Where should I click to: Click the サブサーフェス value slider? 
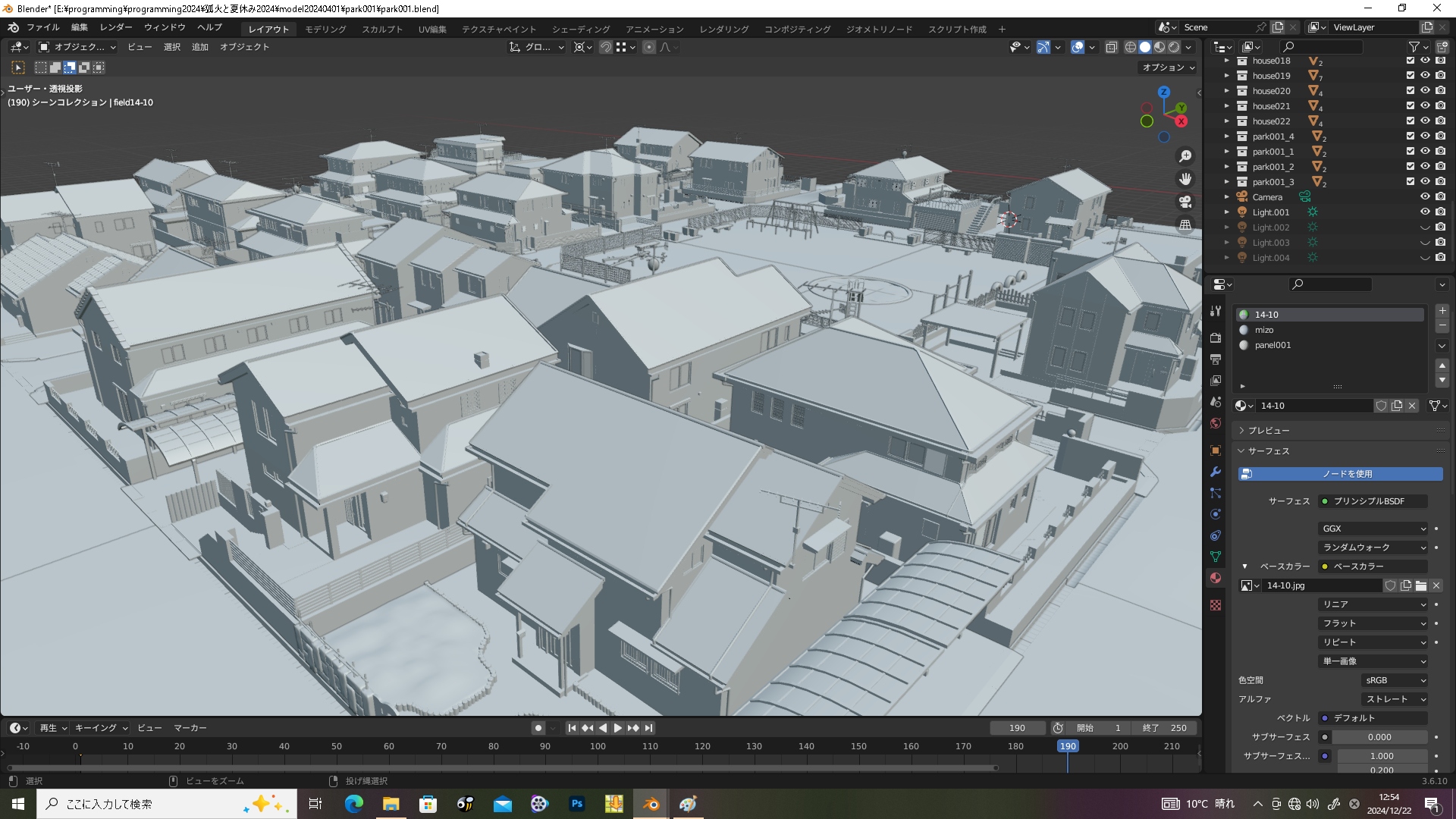pos(1379,737)
